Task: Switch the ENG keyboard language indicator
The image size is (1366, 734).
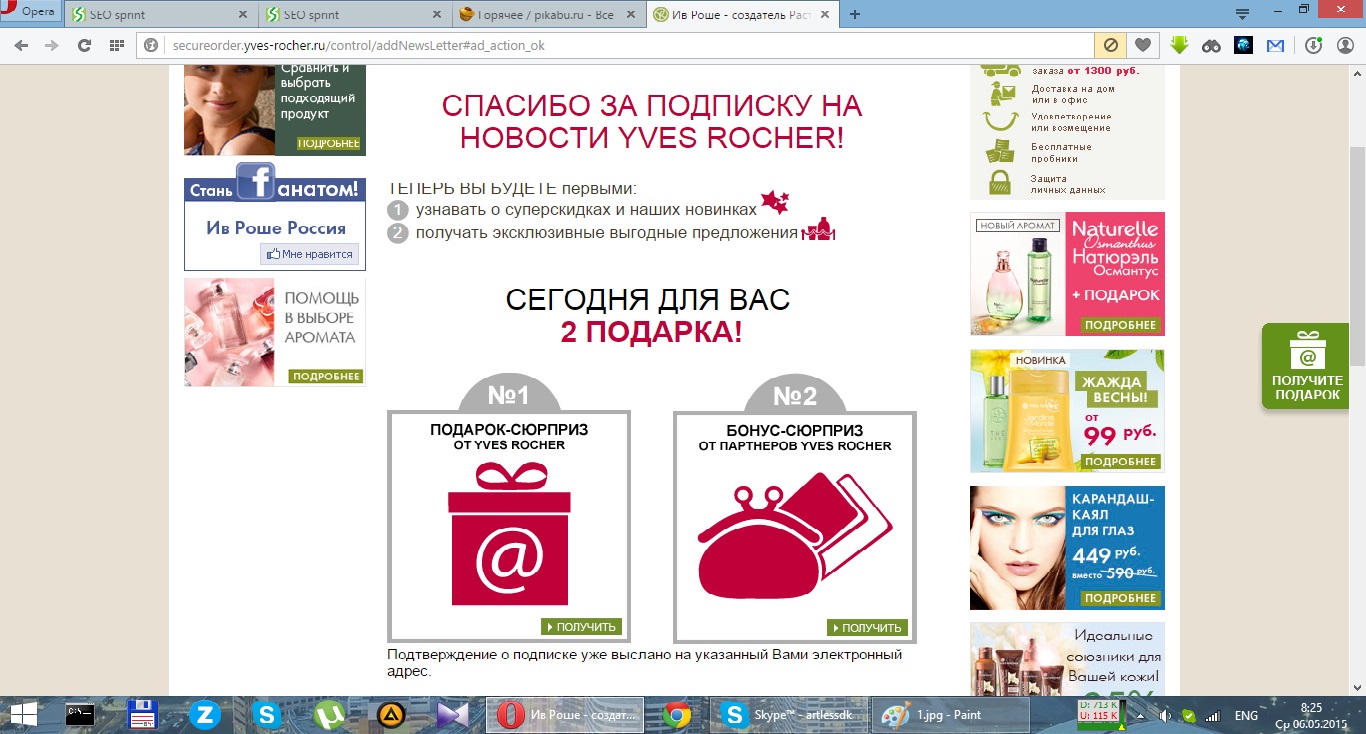Action: (x=1246, y=716)
